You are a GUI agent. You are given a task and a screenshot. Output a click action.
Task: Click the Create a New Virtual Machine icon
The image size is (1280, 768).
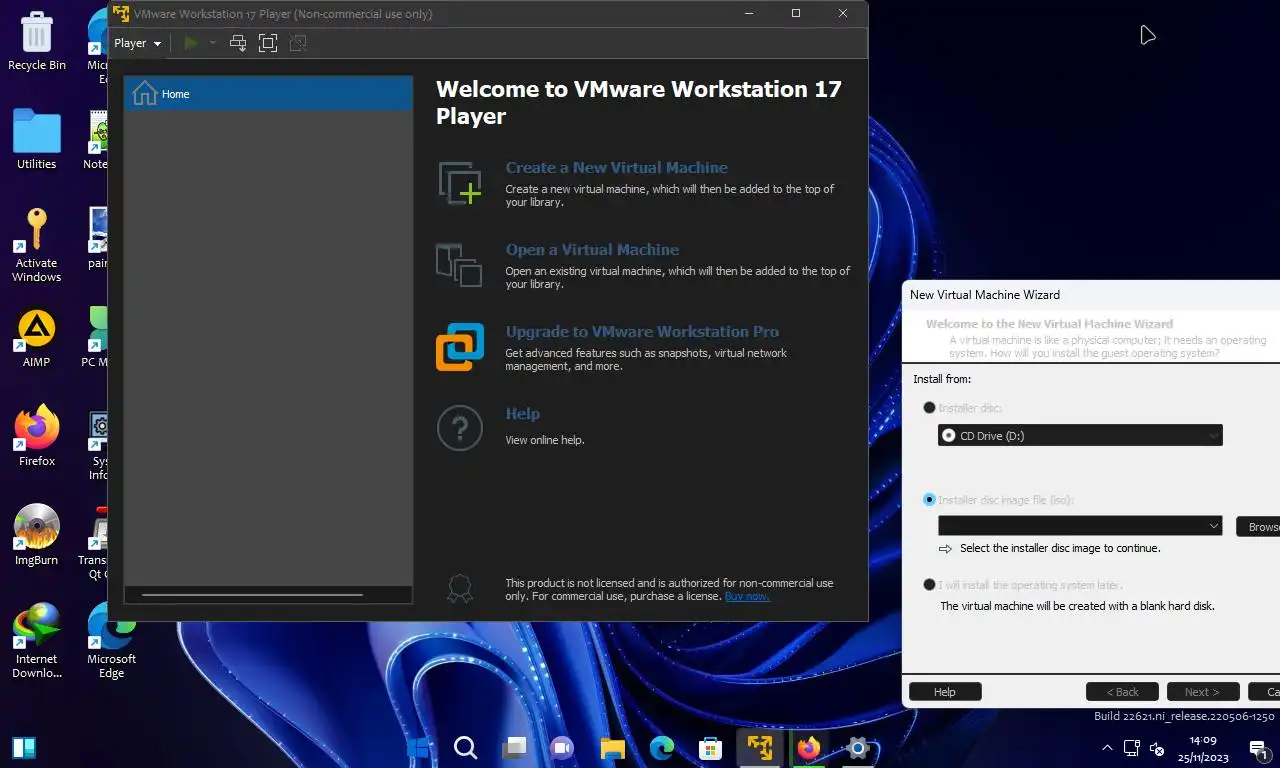pos(460,183)
